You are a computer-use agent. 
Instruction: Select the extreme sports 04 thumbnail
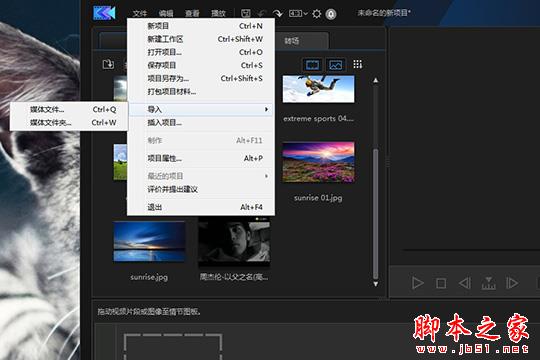coord(318,89)
